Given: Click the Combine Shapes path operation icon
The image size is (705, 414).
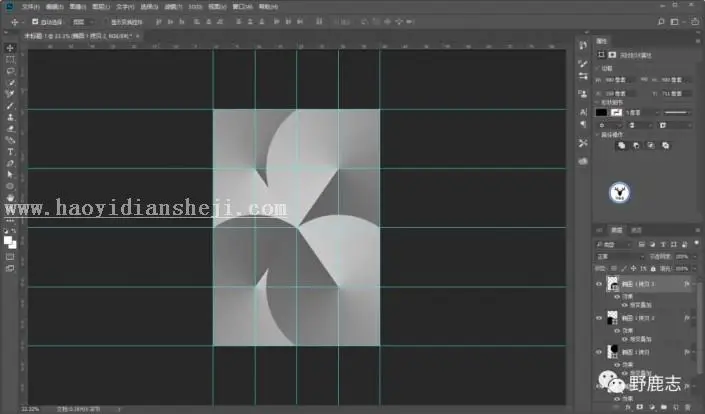Looking at the screenshot, I should click(621, 145).
